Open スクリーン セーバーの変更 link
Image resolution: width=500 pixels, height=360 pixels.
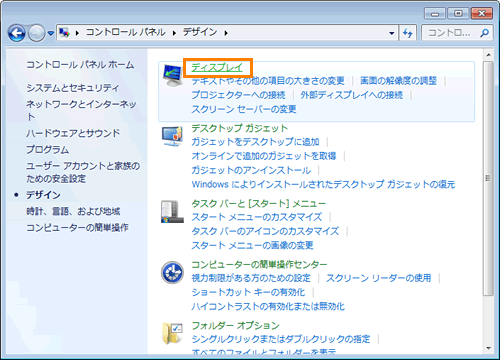coord(244,110)
